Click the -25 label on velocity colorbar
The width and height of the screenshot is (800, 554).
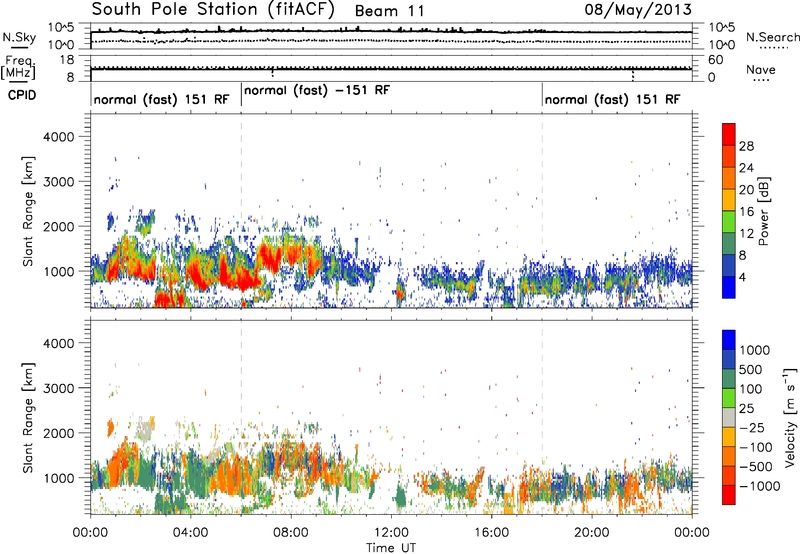tap(753, 428)
